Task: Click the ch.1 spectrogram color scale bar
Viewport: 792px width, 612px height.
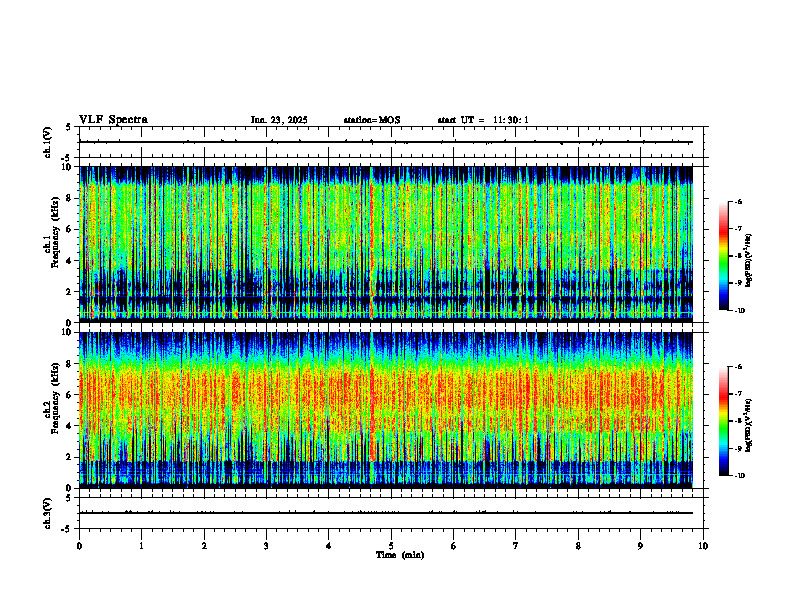Action: 724,256
